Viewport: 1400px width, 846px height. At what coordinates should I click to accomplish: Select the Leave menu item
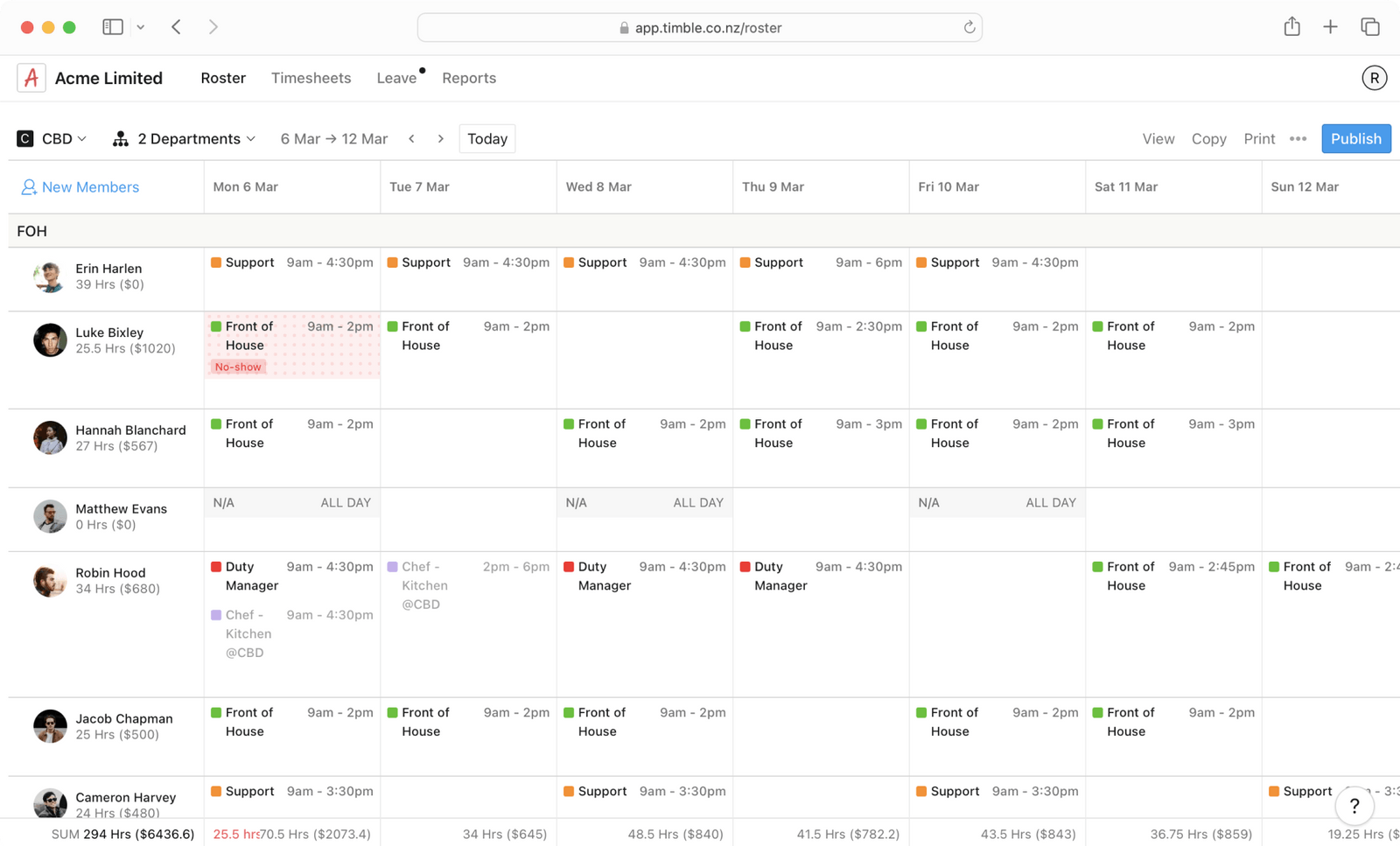395,78
